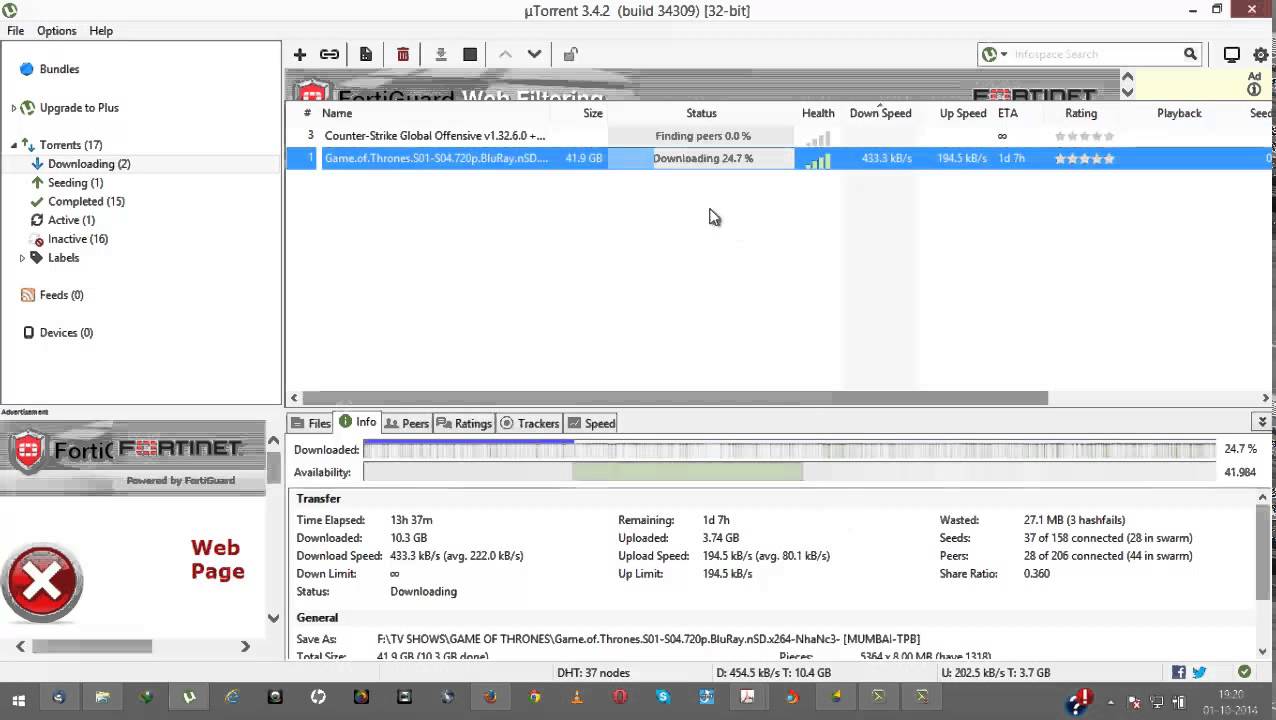Select Completed (15) category

pos(86,202)
